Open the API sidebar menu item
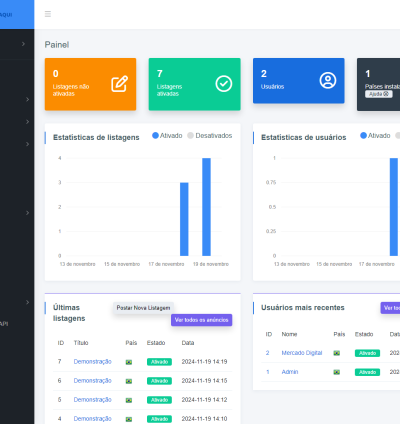The image size is (400, 424). tap(4, 324)
